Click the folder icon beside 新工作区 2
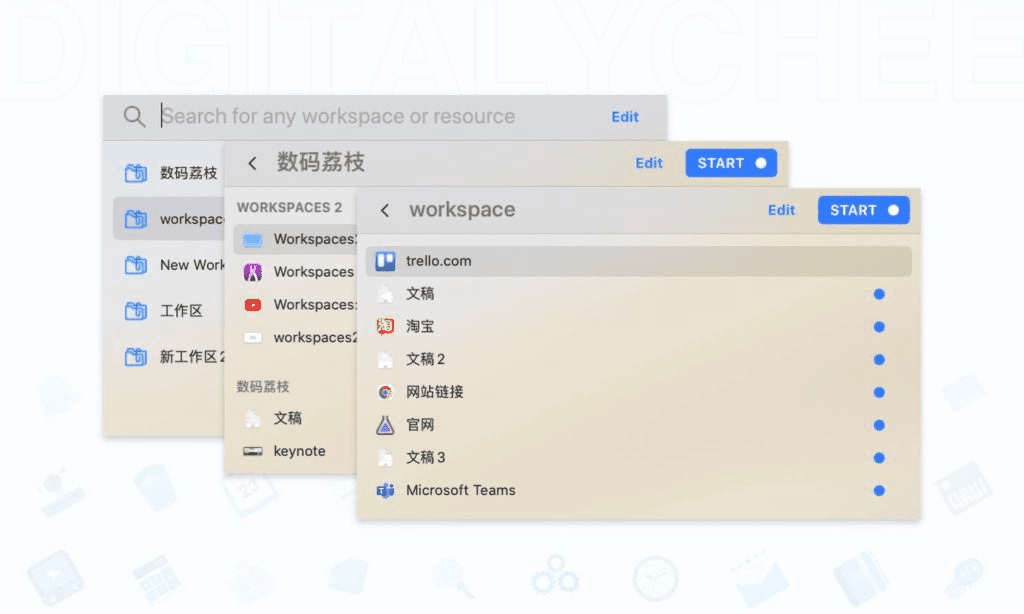Viewport: 1024px width, 614px height. [x=135, y=358]
